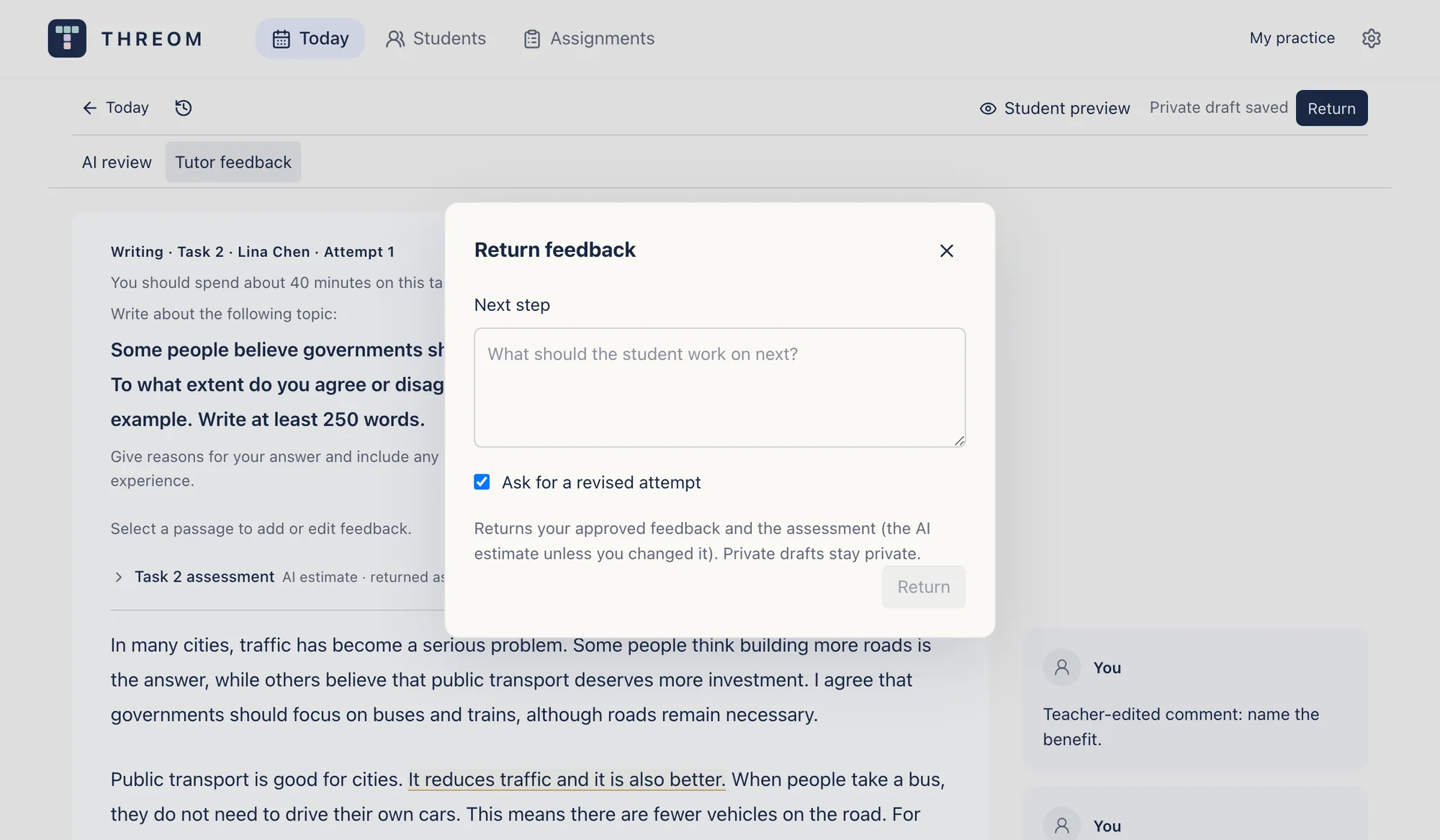Click the avatar icon on first You comment
The image size is (1440, 840).
click(x=1061, y=668)
